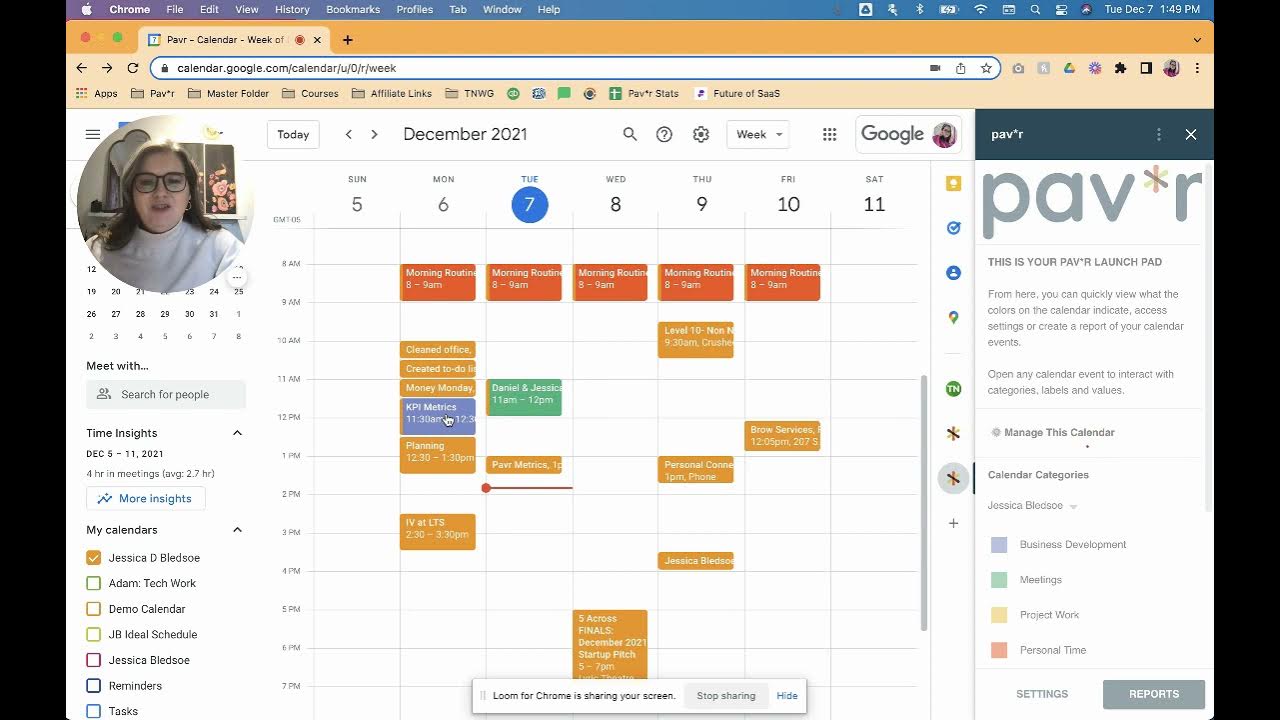This screenshot has height=720, width=1280.
Task: Open Contacts in side panel
Action: (x=953, y=273)
